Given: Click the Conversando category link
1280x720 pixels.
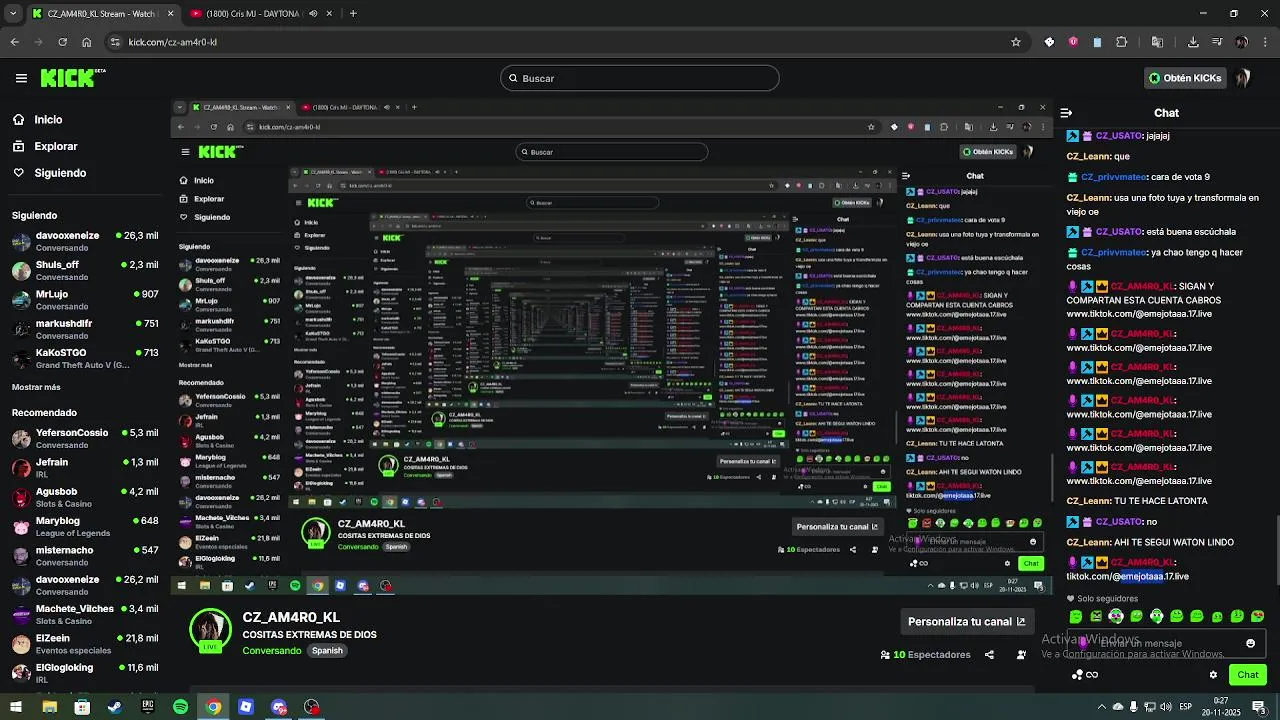Looking at the screenshot, I should coord(272,651).
